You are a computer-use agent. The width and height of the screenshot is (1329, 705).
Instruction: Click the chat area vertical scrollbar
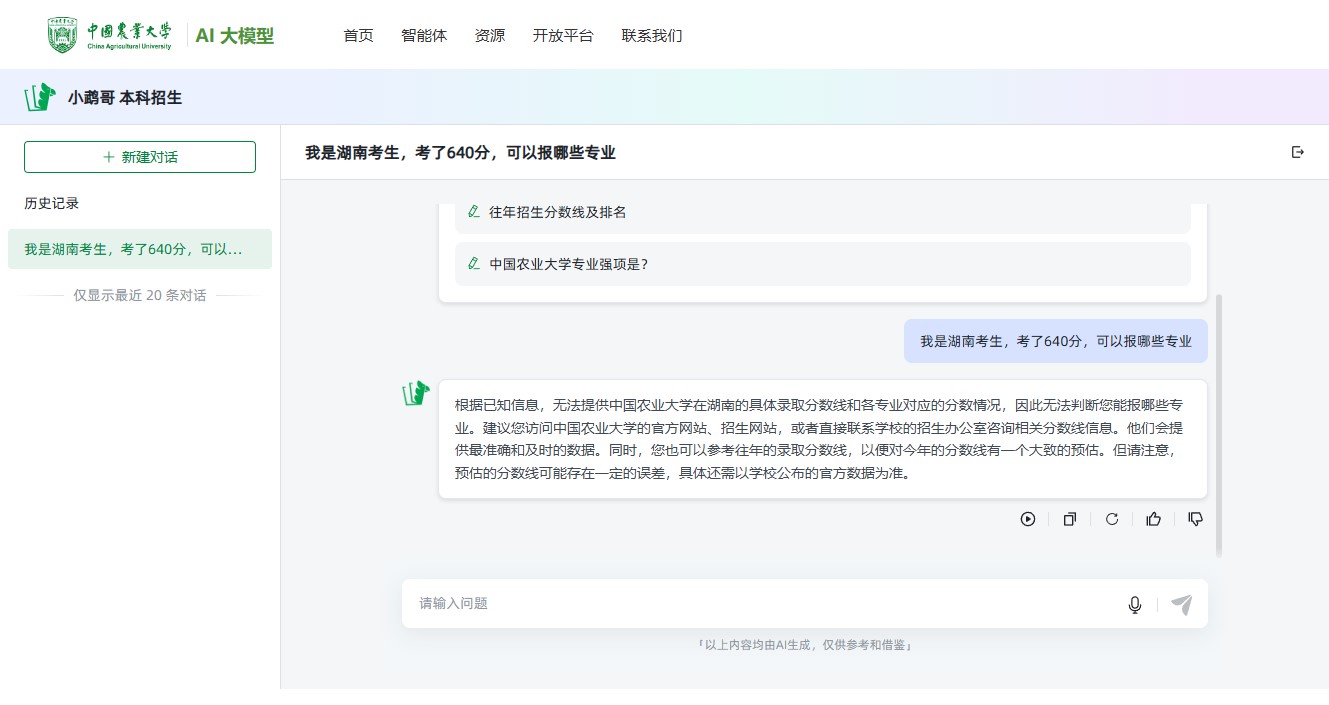pos(1218,425)
